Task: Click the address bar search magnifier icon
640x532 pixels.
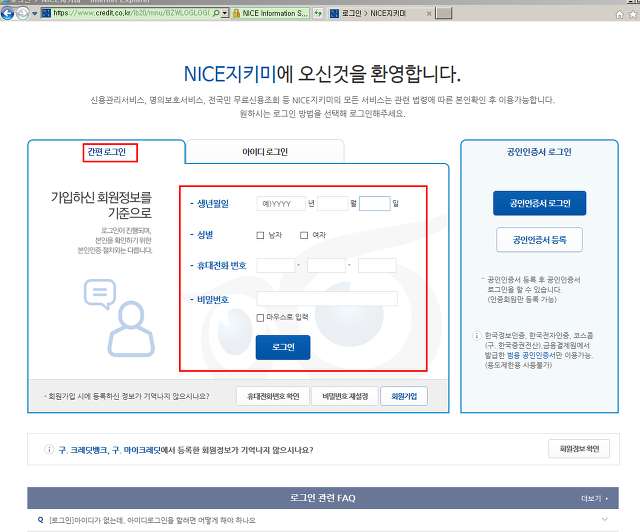Action: pyautogui.click(x=216, y=13)
